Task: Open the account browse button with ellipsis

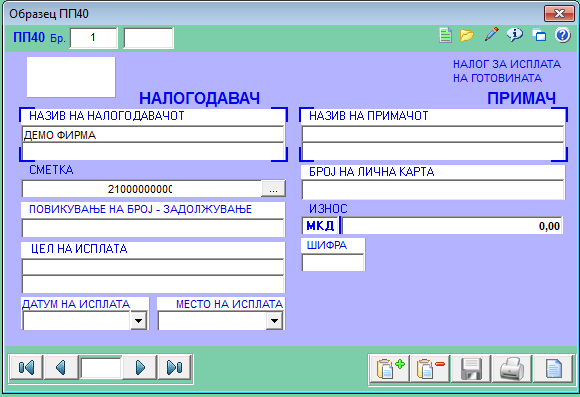Action: tap(273, 189)
